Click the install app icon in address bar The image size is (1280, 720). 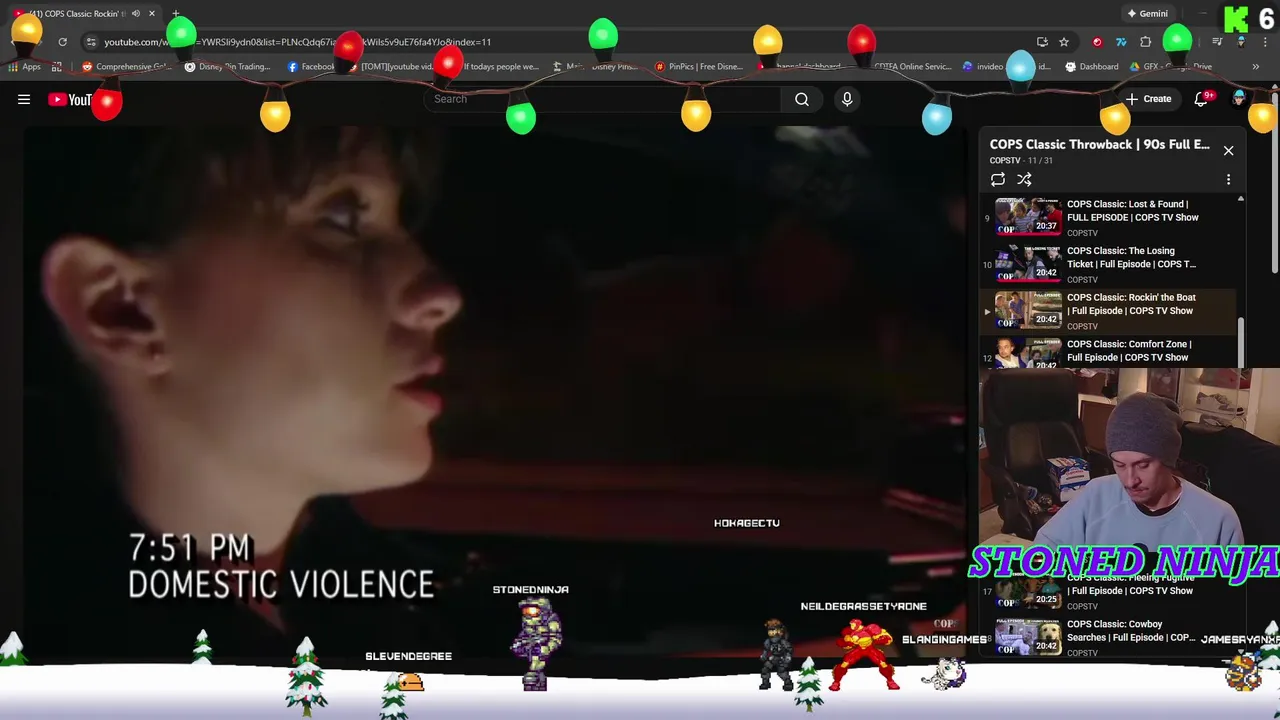1042,42
